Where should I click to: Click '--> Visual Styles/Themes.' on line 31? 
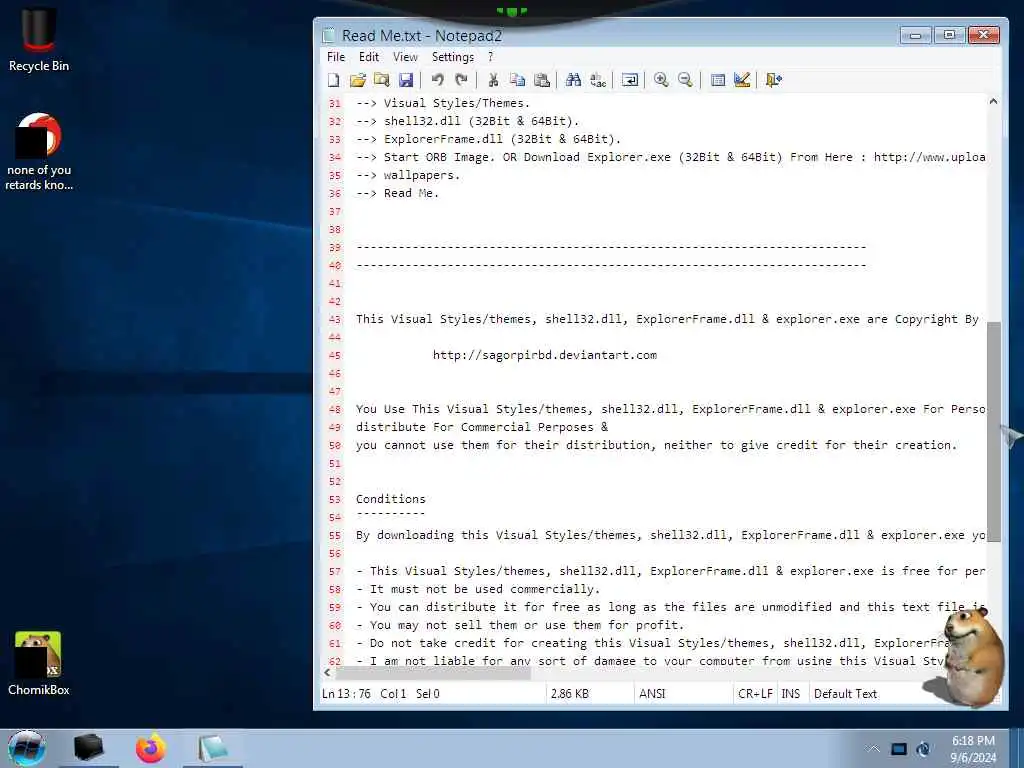[443, 103]
